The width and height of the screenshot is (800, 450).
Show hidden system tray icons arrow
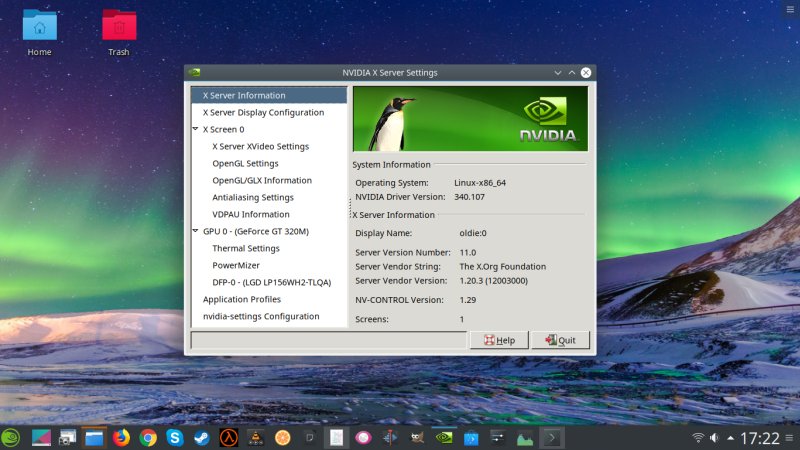[x=731, y=438]
